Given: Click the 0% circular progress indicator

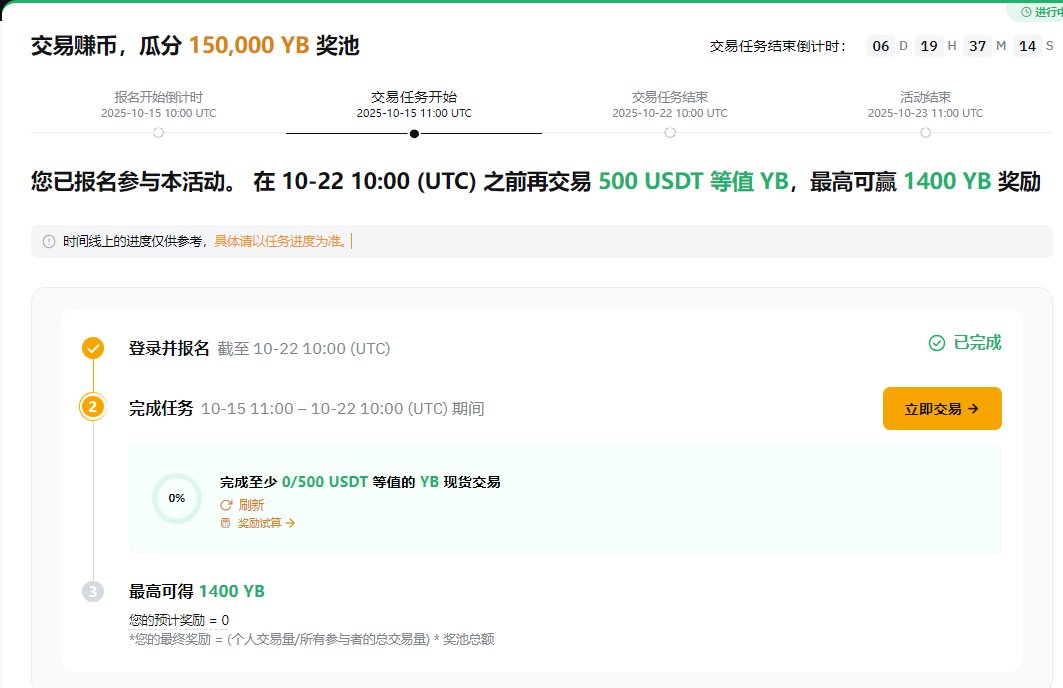Looking at the screenshot, I should tap(177, 498).
